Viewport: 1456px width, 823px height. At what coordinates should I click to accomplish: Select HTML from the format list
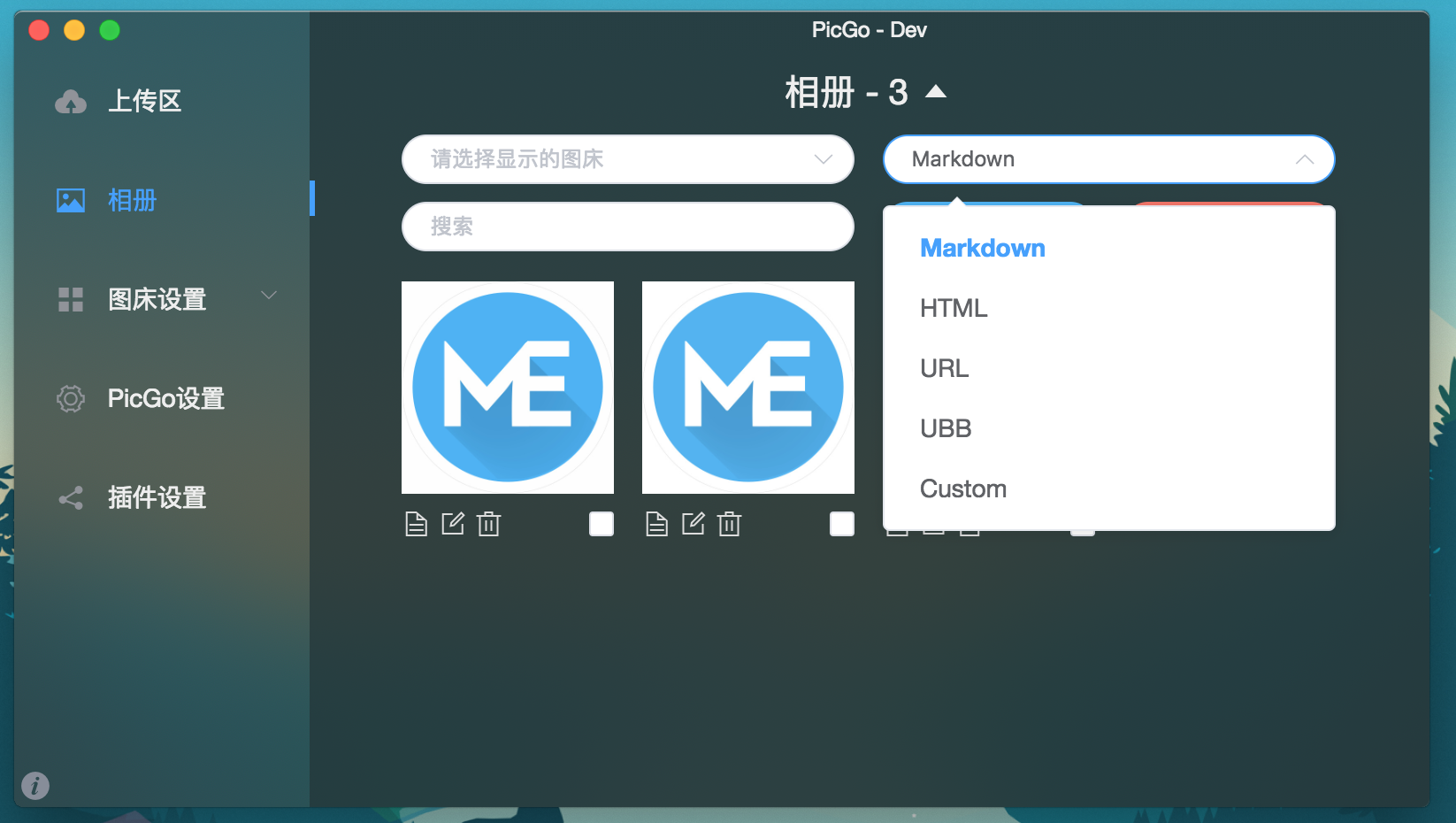954,308
